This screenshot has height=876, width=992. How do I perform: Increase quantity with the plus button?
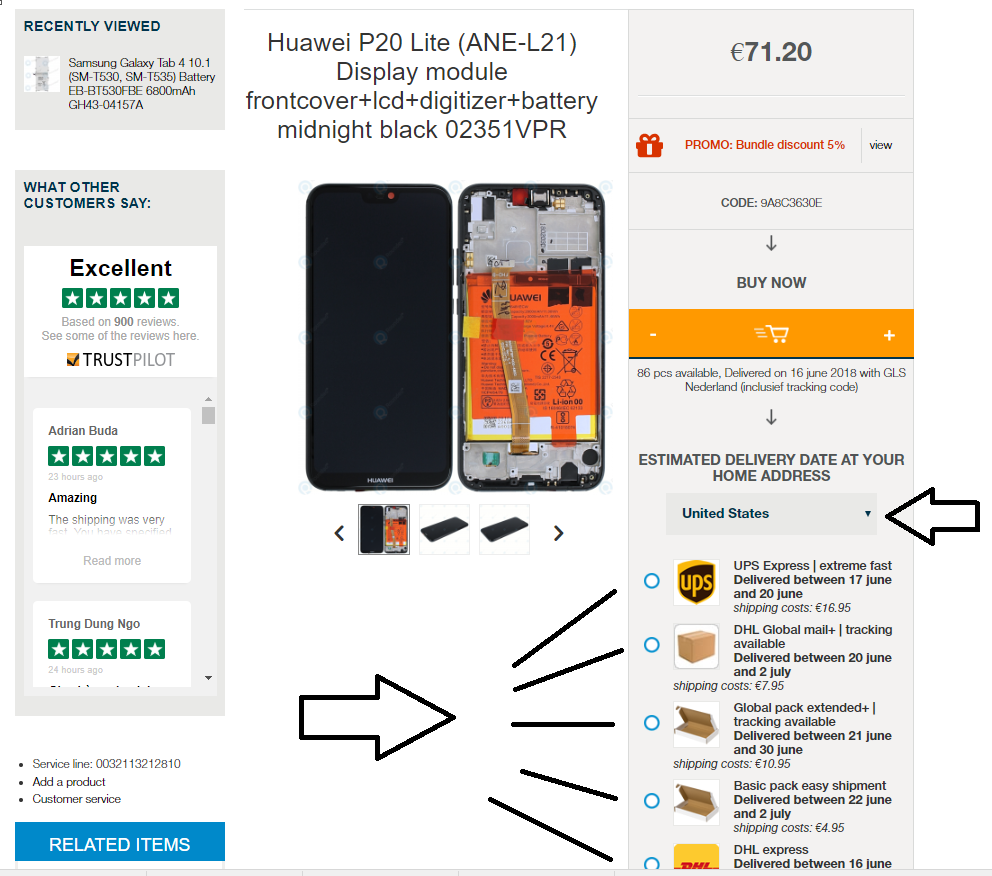(889, 335)
